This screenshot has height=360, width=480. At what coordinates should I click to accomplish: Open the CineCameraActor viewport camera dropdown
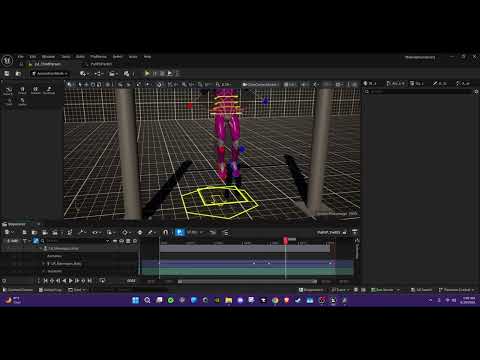260,84
